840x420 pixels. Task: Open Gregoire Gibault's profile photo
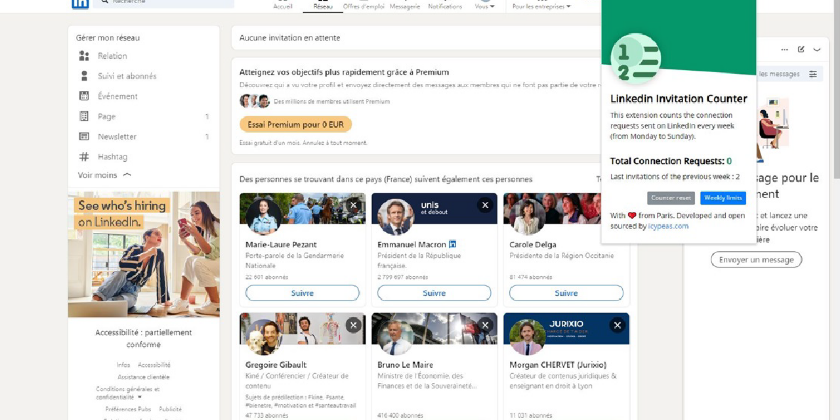pos(264,337)
